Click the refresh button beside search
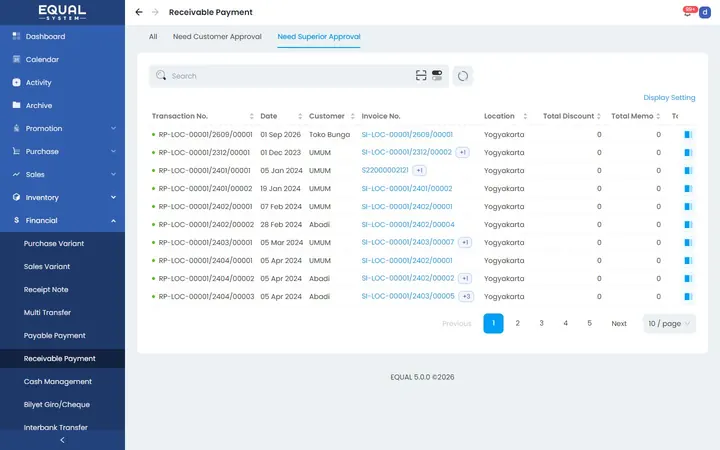720x450 pixels. 463,76
